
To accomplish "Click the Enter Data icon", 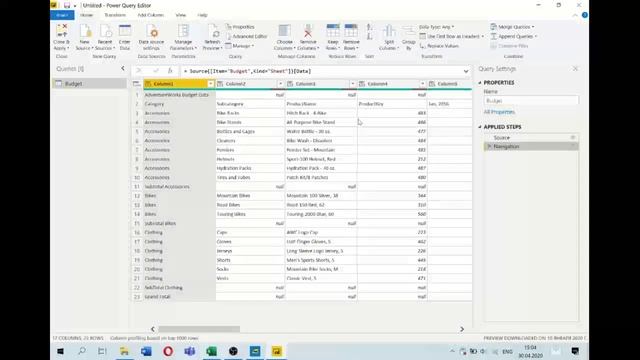I will (125, 31).
